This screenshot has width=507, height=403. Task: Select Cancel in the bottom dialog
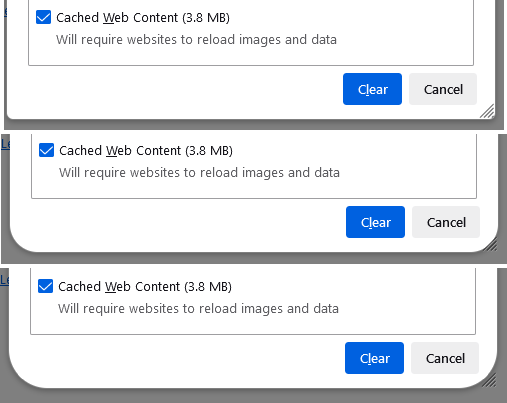point(445,358)
